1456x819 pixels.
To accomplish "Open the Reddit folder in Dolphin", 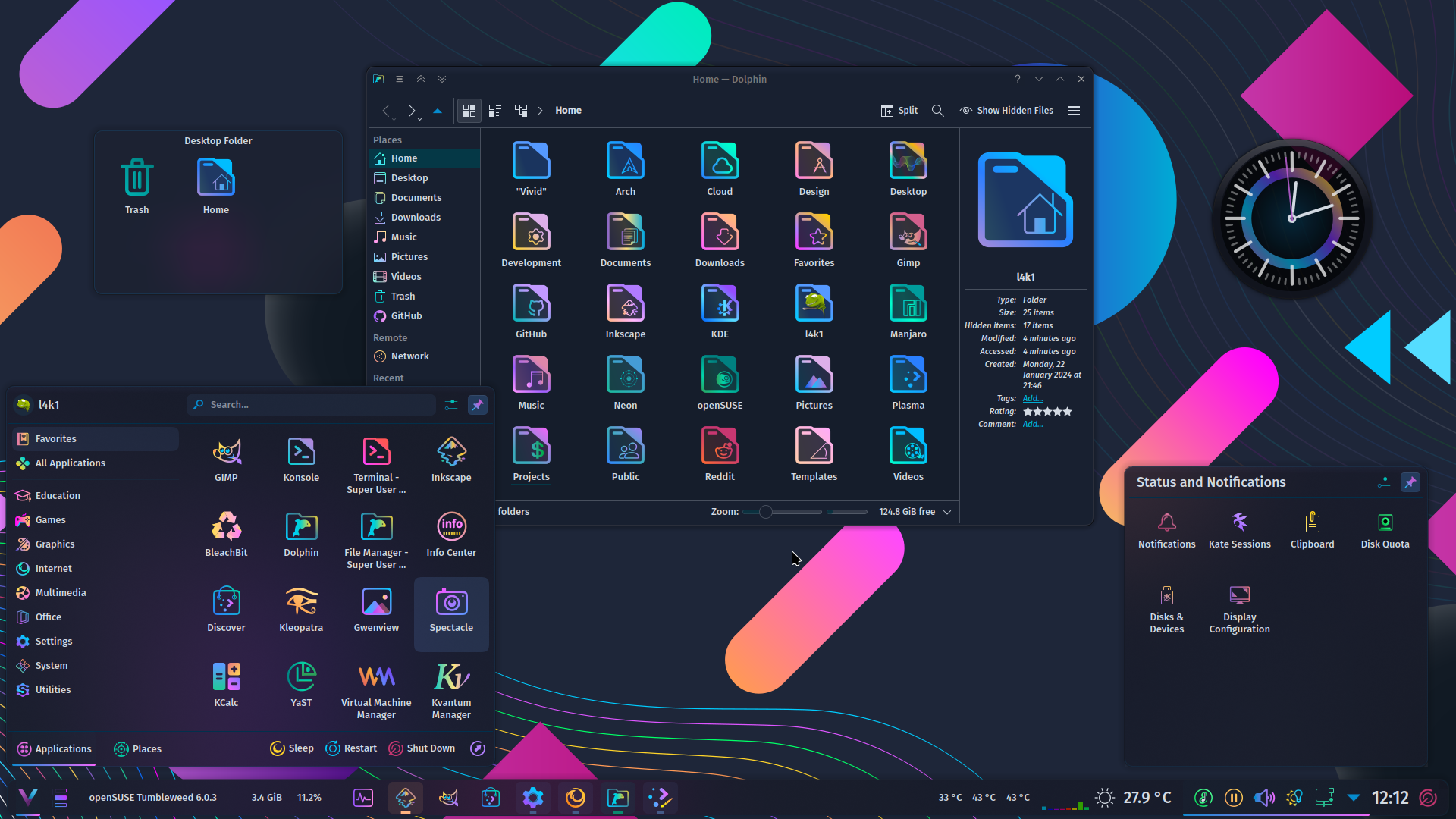I will [720, 454].
